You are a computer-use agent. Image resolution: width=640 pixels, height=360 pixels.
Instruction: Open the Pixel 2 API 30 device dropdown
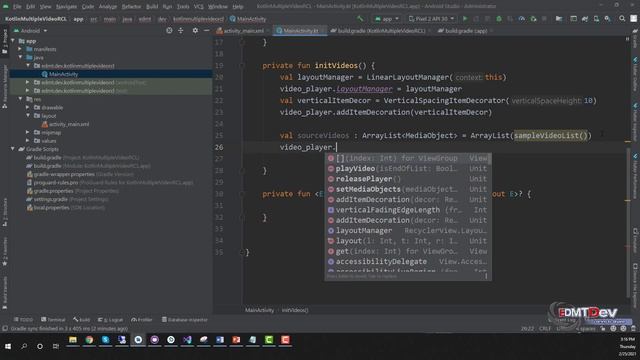coord(431,19)
